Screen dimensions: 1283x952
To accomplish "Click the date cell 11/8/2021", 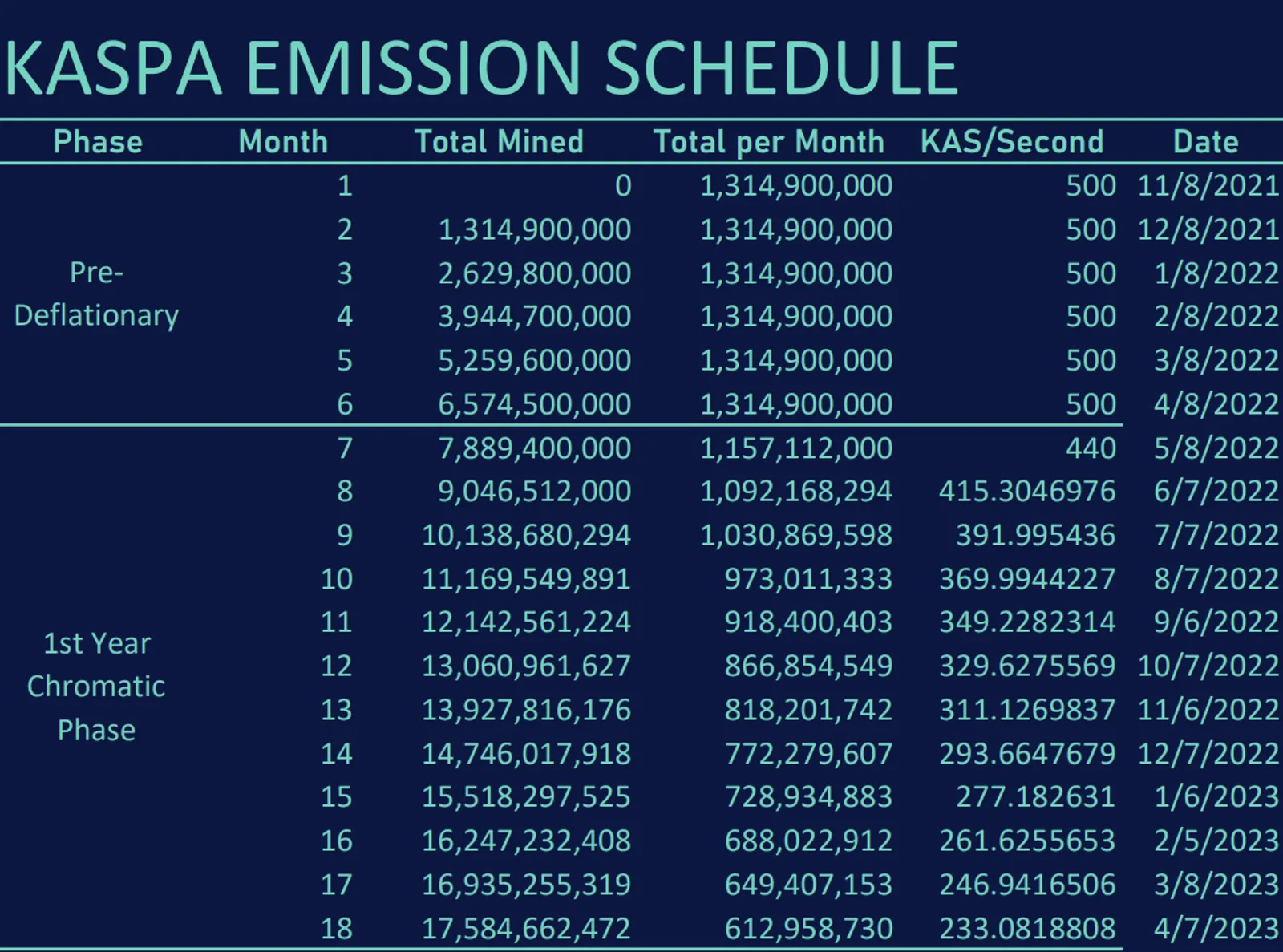I will pyautogui.click(x=1208, y=185).
